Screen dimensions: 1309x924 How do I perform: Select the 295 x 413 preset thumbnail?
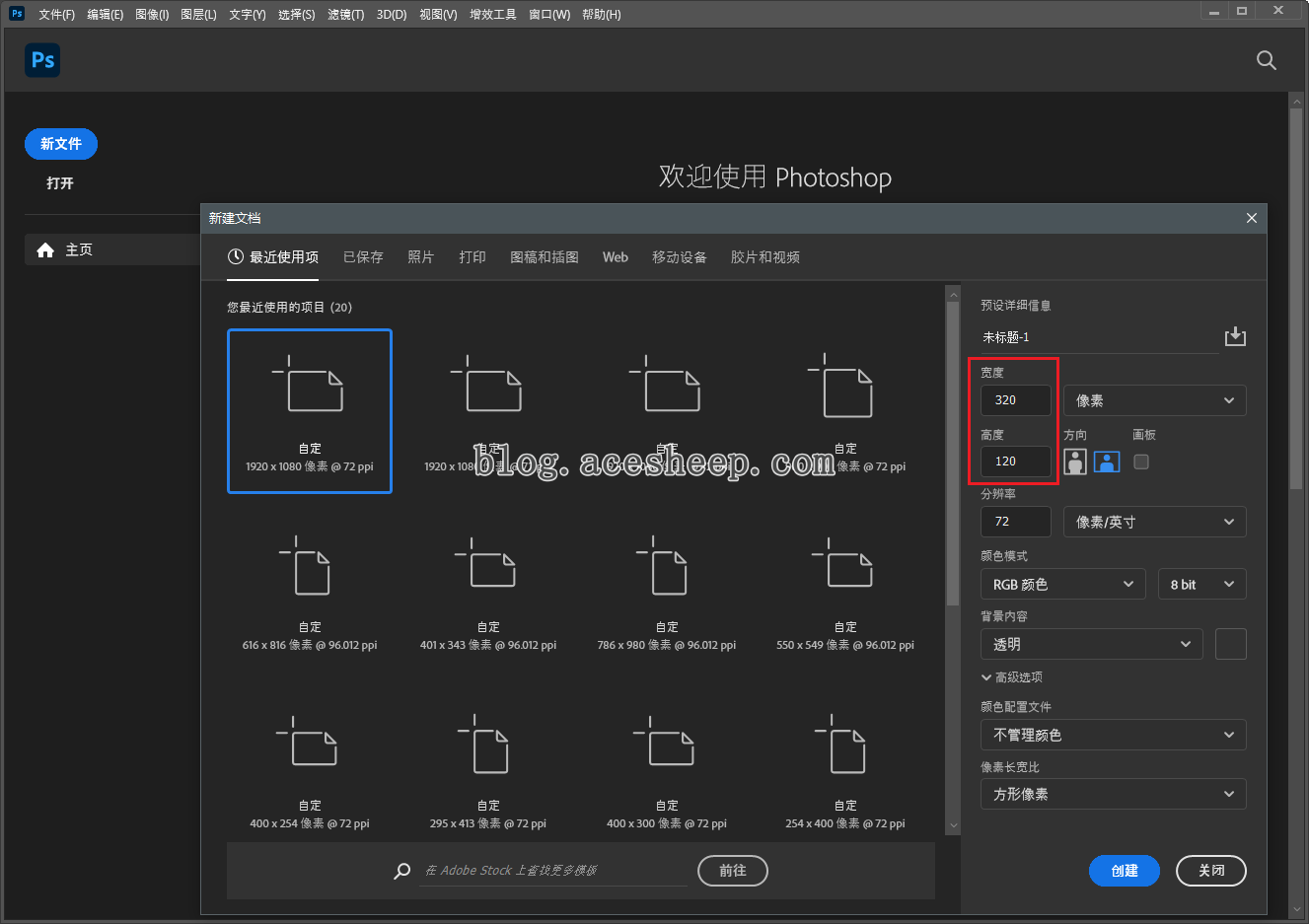(x=488, y=766)
